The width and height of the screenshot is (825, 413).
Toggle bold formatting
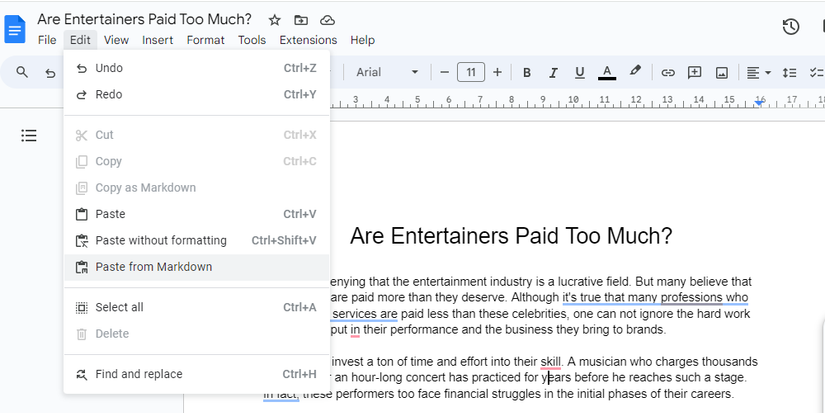coord(526,72)
